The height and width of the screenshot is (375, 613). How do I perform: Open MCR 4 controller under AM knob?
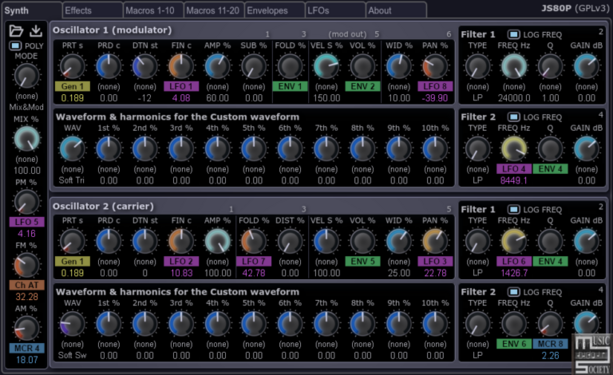(27, 348)
